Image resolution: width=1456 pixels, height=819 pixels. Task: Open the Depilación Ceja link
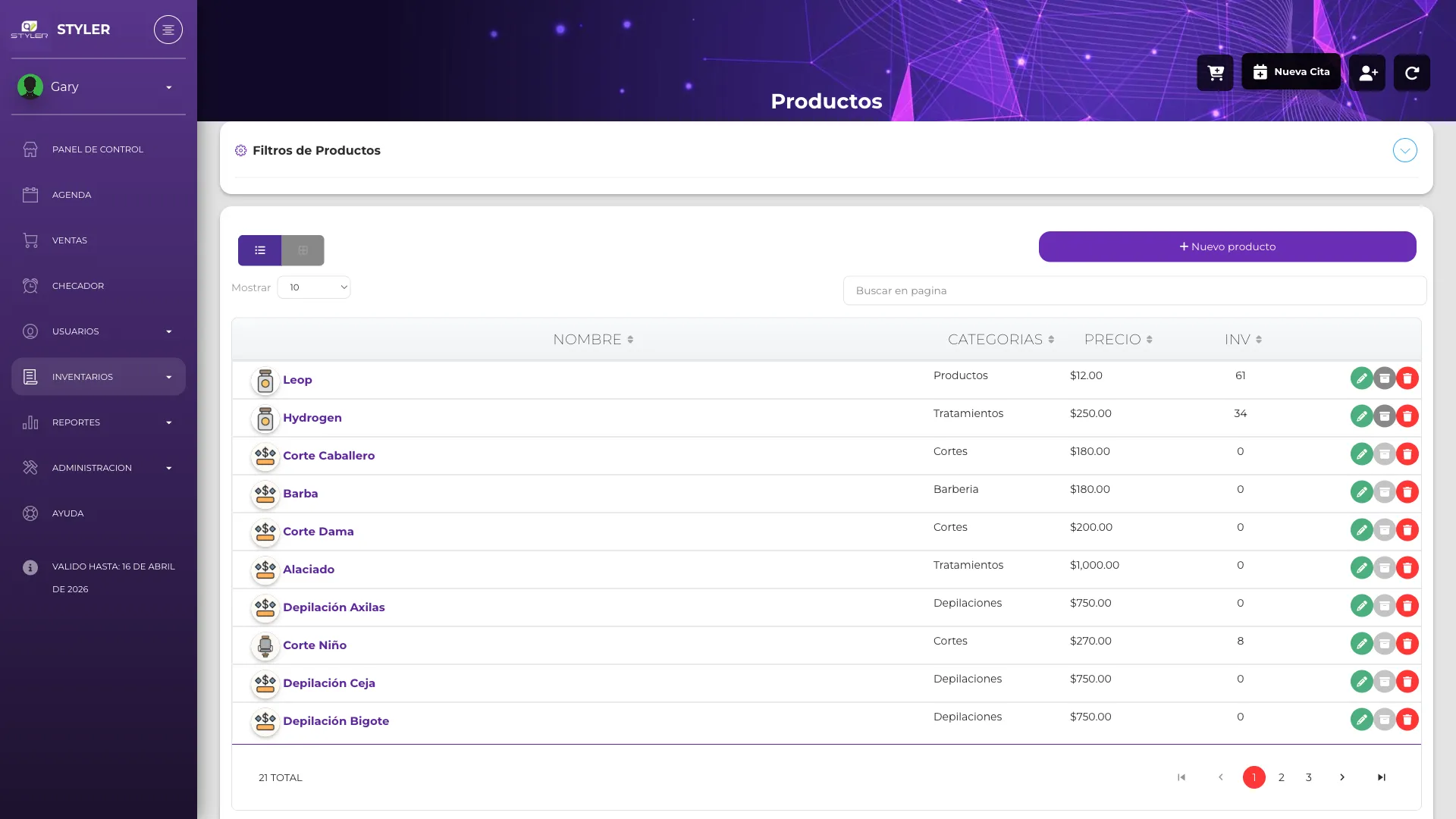tap(329, 683)
